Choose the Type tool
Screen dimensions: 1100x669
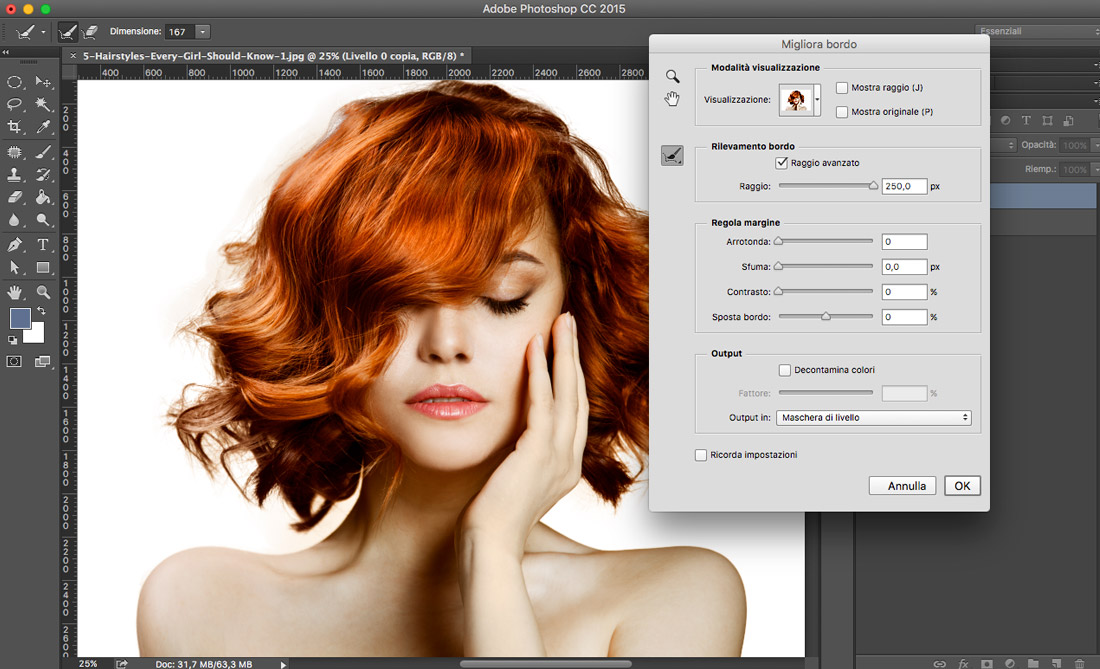click(x=44, y=244)
